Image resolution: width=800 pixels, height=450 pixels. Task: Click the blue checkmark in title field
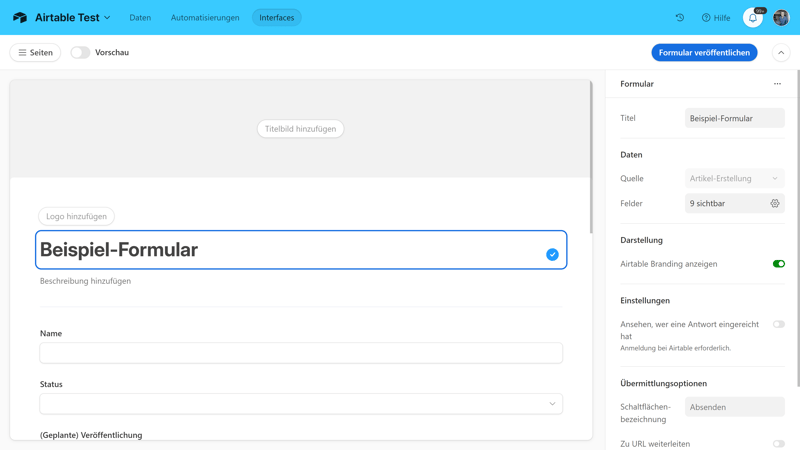click(552, 255)
